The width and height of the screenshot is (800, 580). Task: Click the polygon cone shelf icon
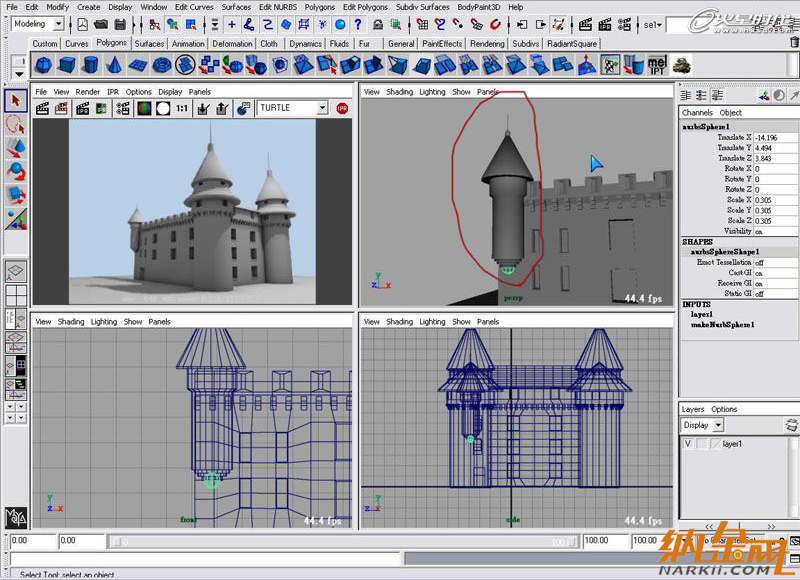click(x=113, y=65)
